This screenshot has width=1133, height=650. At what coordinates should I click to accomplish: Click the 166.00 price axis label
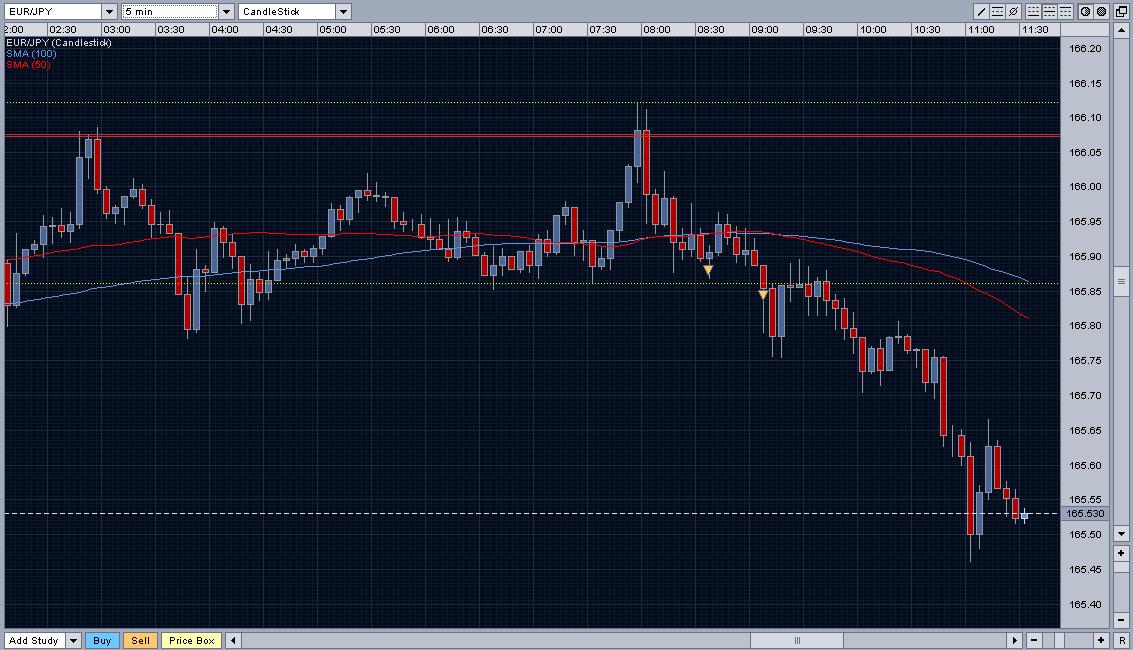tap(1085, 186)
